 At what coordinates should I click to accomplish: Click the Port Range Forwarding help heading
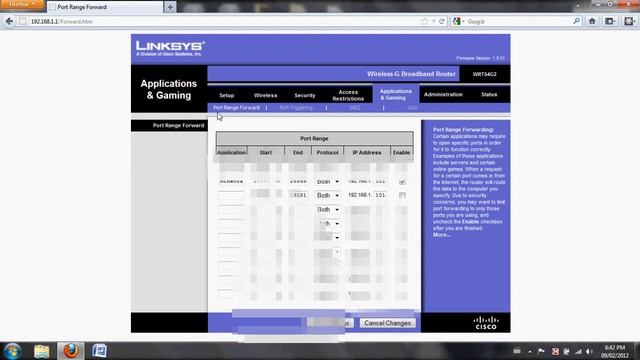click(463, 129)
